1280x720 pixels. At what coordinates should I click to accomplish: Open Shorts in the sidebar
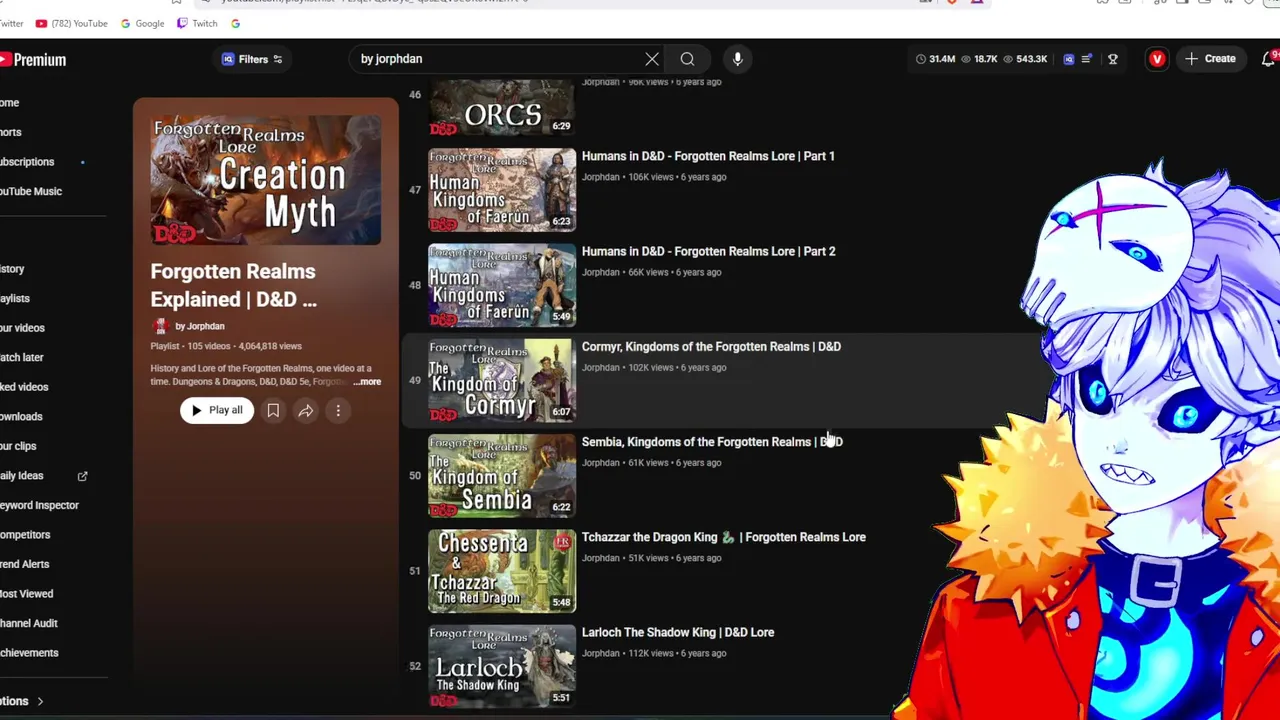pos(10,132)
